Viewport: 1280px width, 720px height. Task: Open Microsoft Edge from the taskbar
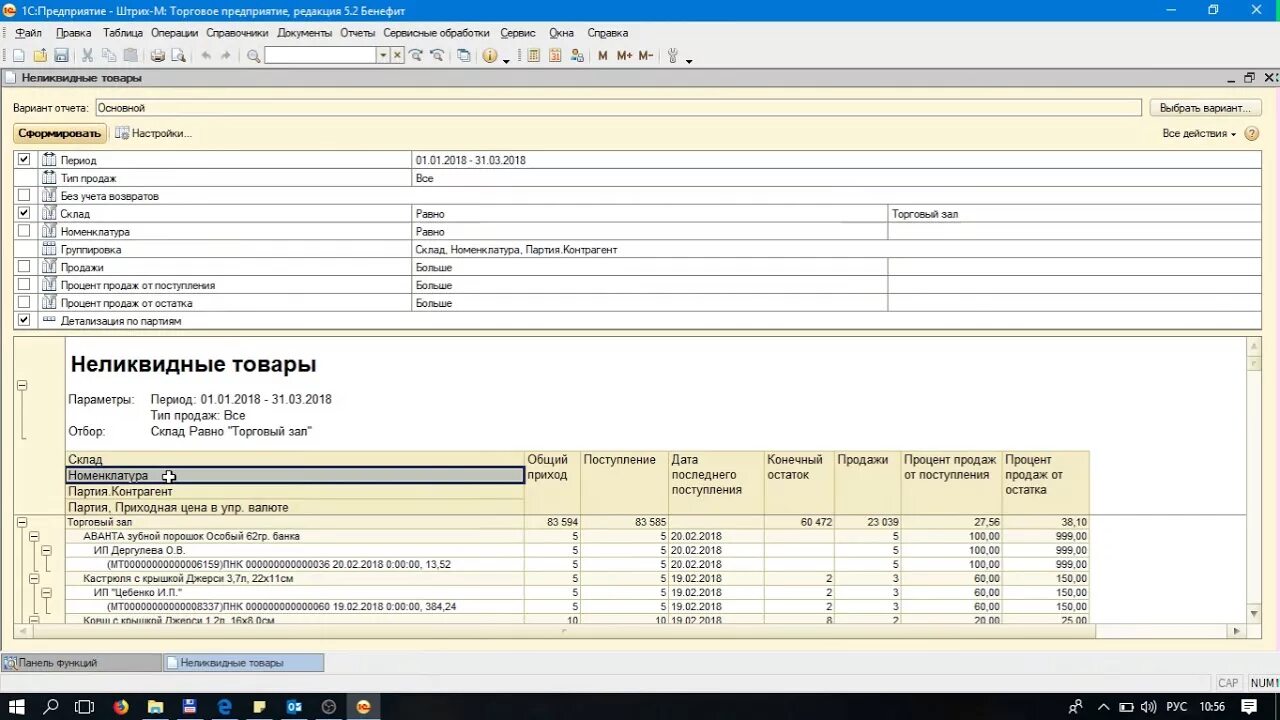pos(225,707)
